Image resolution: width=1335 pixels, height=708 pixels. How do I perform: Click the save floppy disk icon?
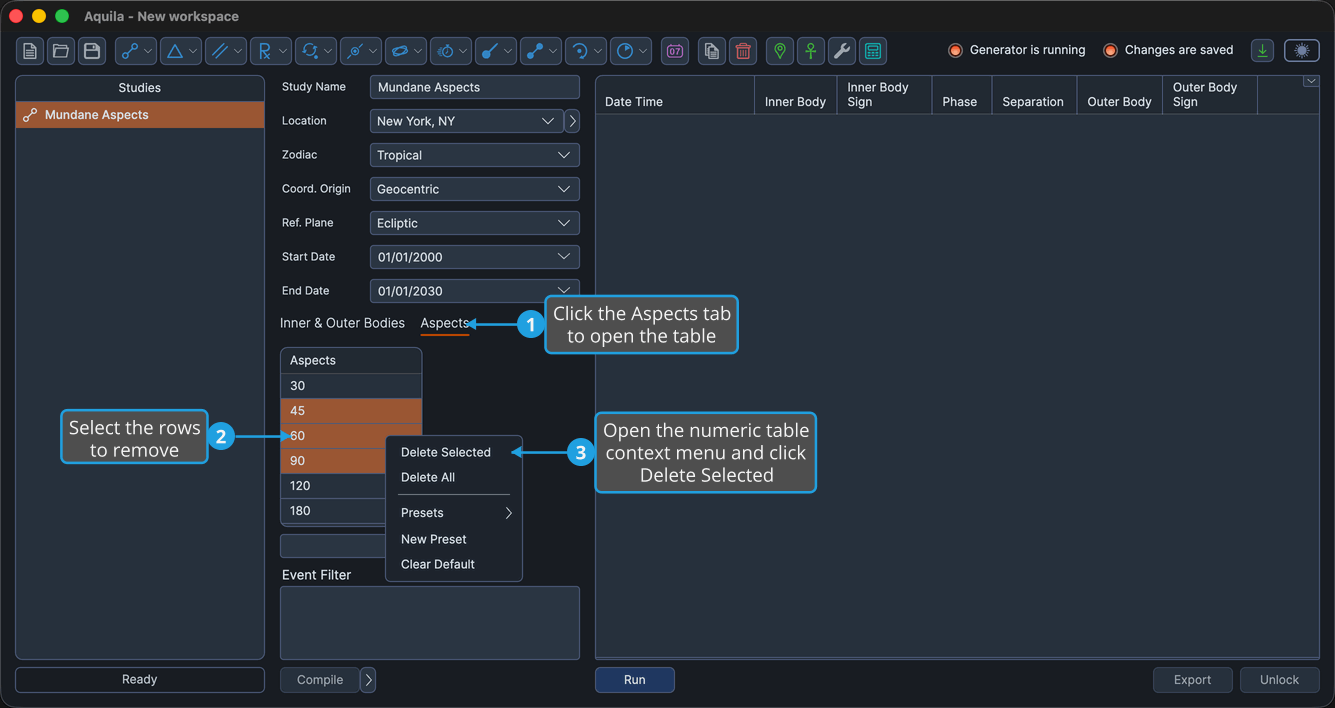point(92,51)
